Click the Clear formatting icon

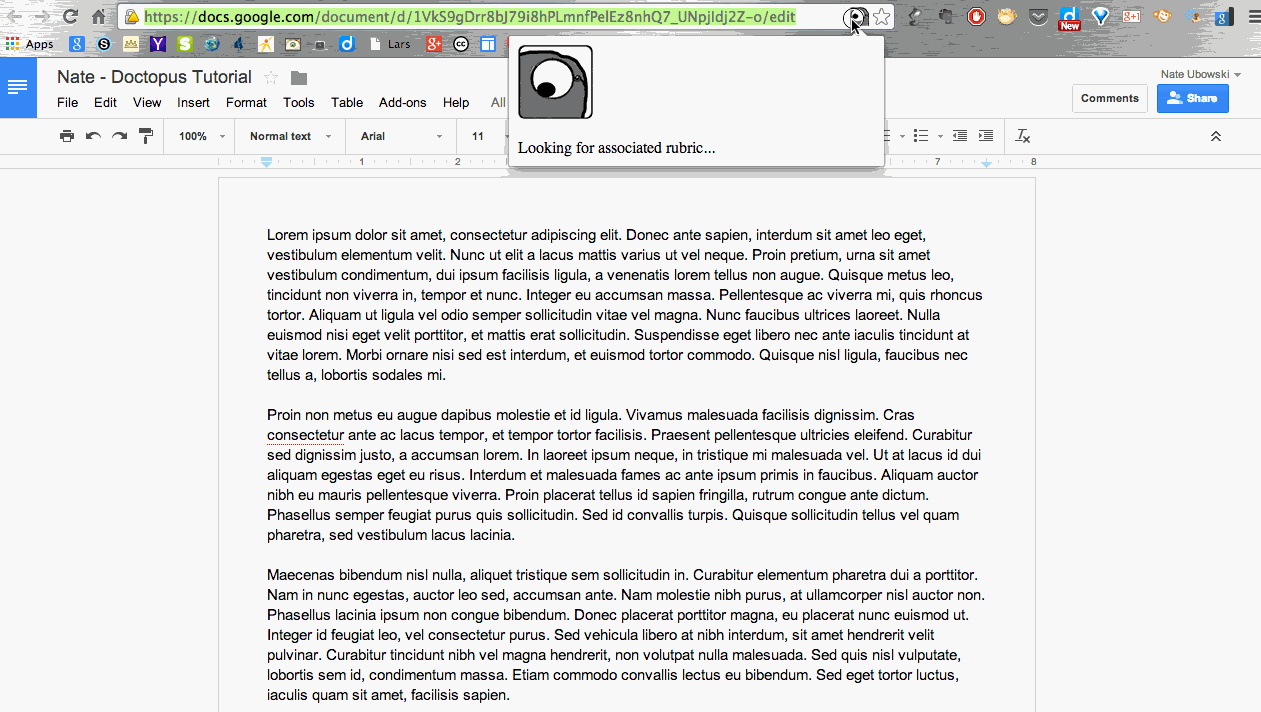[1023, 136]
